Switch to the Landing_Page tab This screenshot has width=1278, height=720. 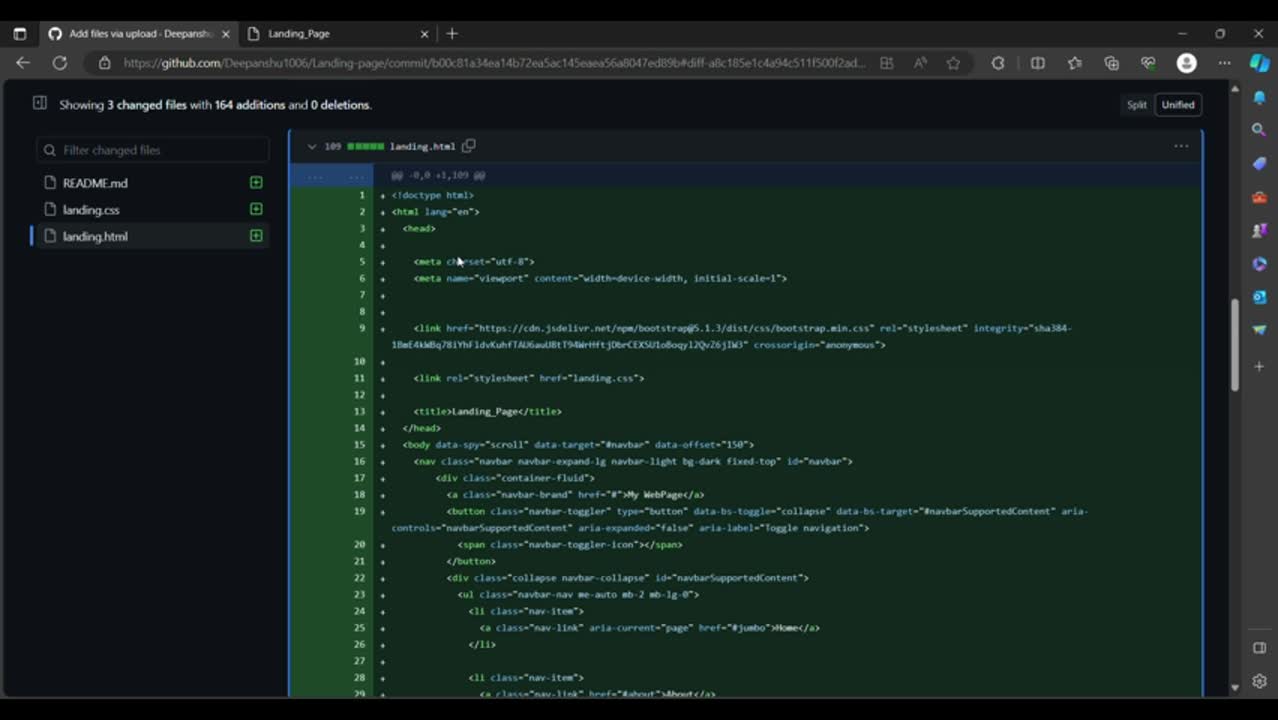[x=336, y=33]
